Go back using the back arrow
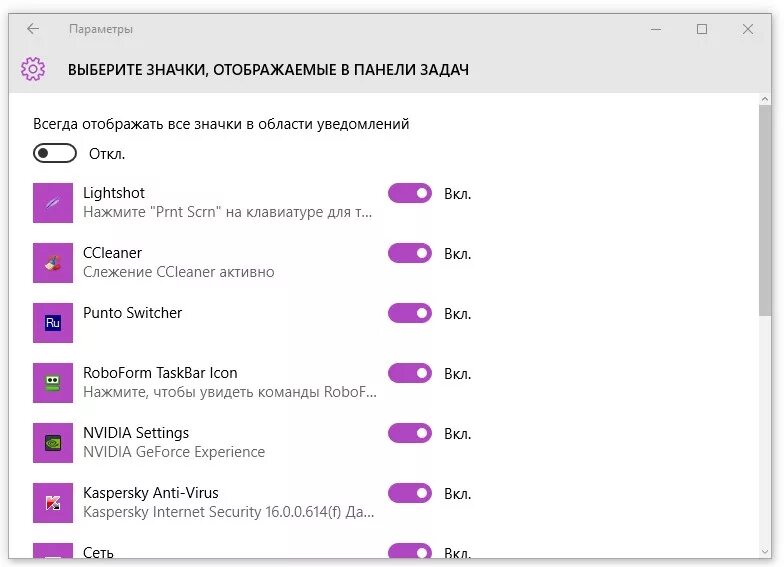This screenshot has height=567, width=784. pos(32,29)
